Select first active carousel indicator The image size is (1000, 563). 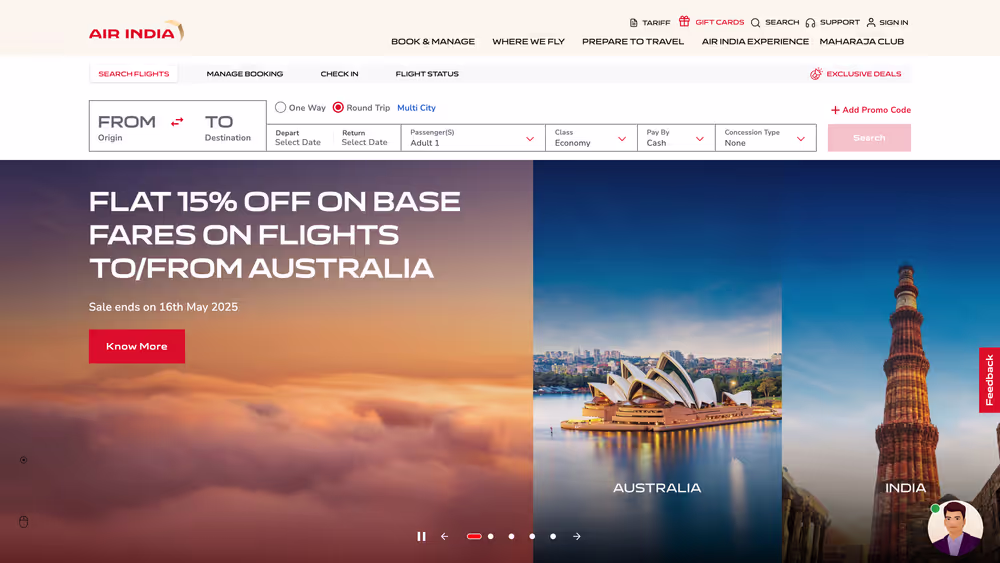[474, 536]
